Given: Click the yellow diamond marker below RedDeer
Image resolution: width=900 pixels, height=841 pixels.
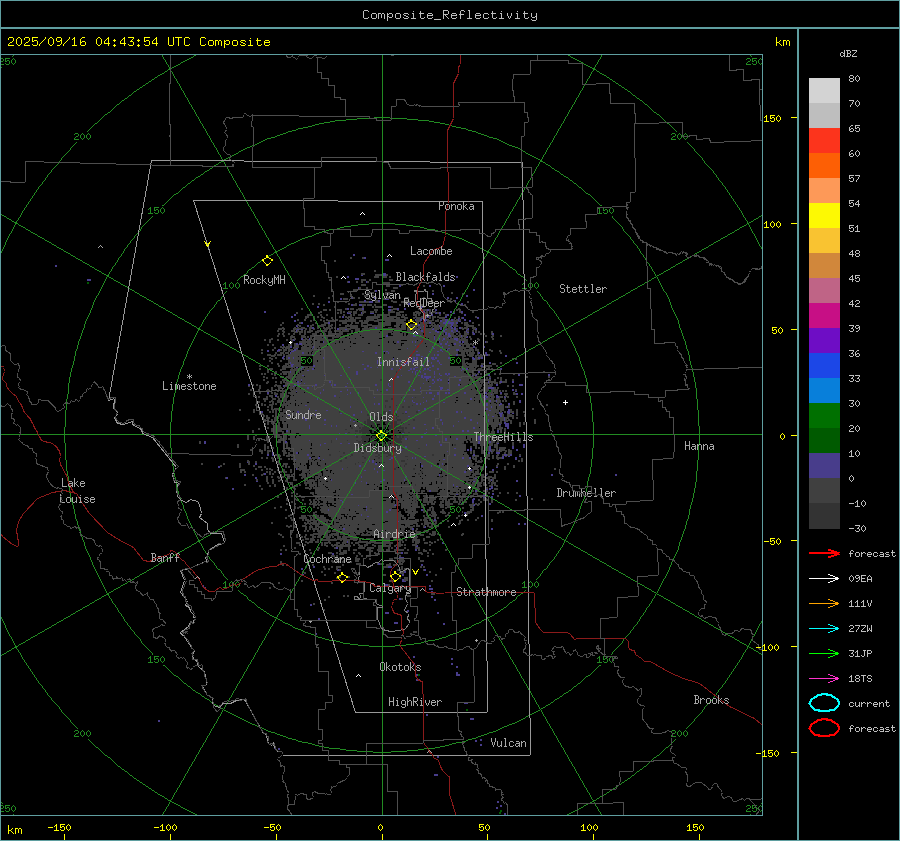Looking at the screenshot, I should click(x=411, y=325).
